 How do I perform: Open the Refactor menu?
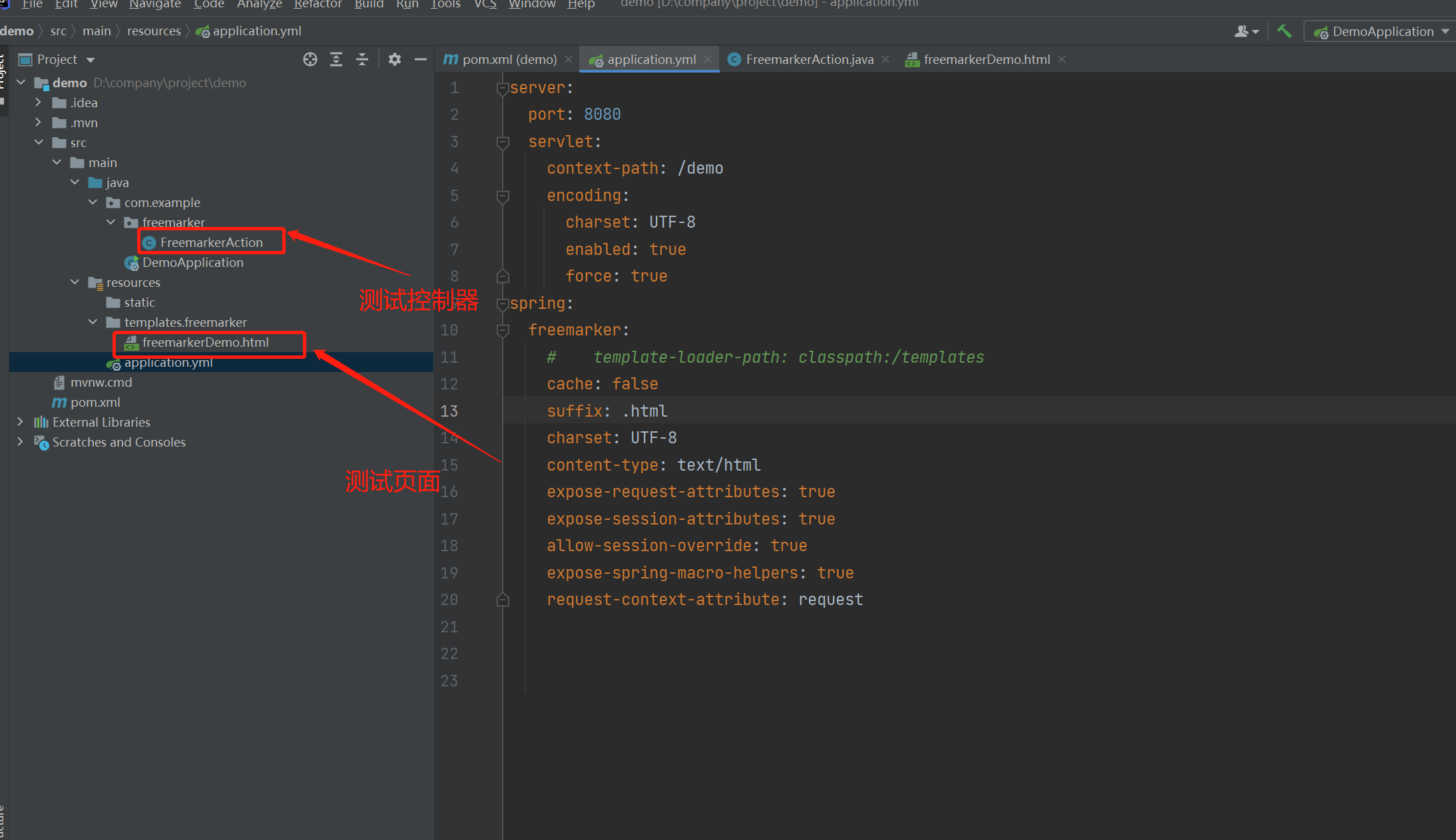coord(318,5)
